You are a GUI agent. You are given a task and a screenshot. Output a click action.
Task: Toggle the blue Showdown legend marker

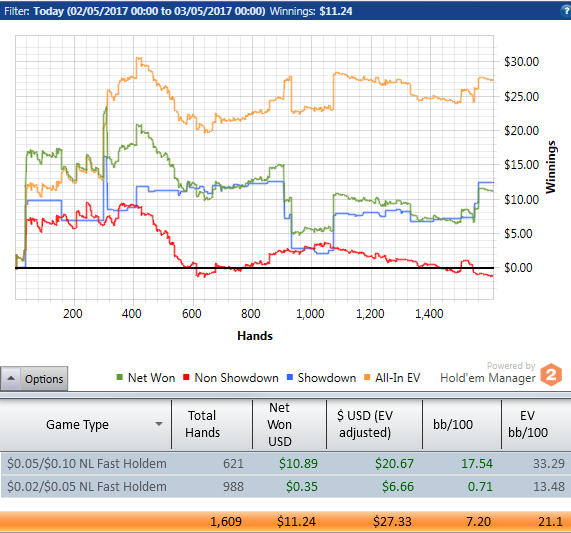pos(290,377)
